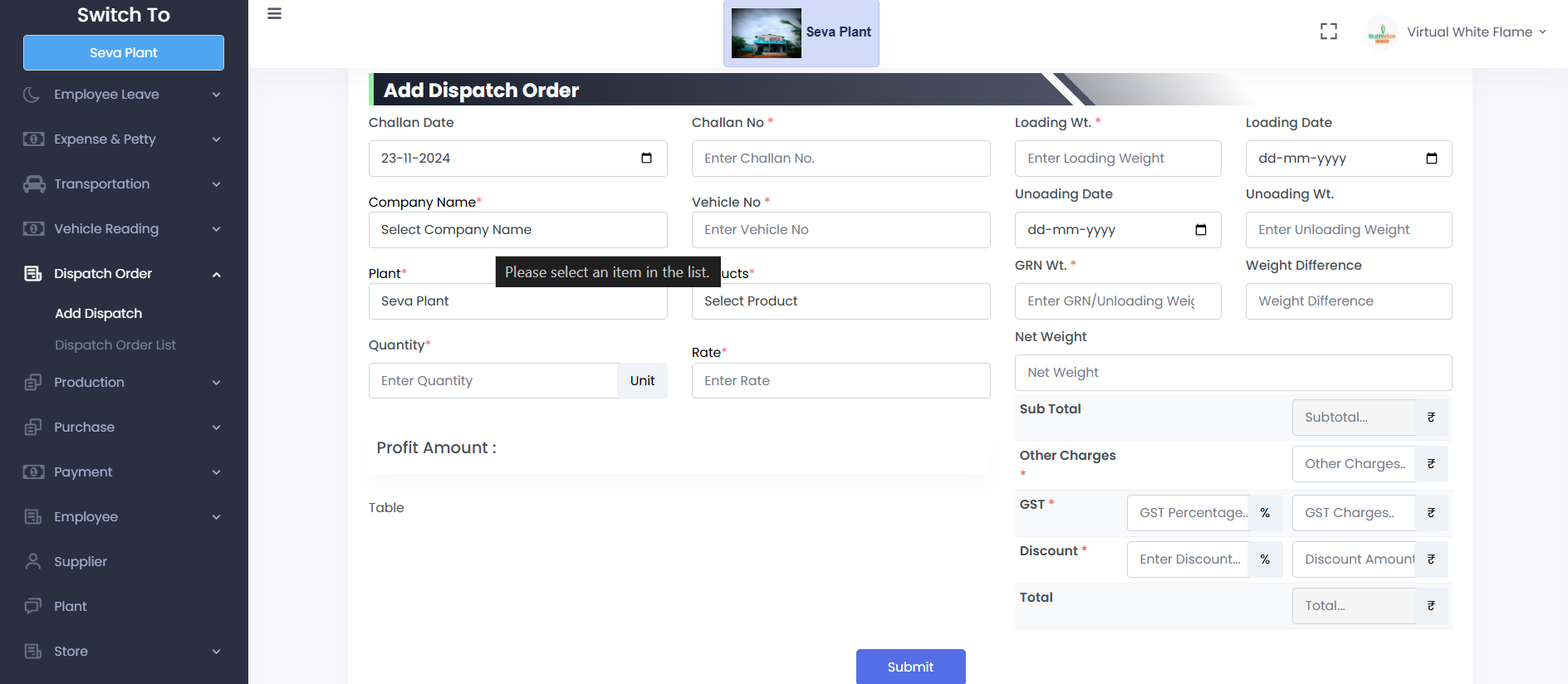This screenshot has width=1568, height=684.
Task: Click the blue Seva Plant button
Action: pyautogui.click(x=124, y=53)
